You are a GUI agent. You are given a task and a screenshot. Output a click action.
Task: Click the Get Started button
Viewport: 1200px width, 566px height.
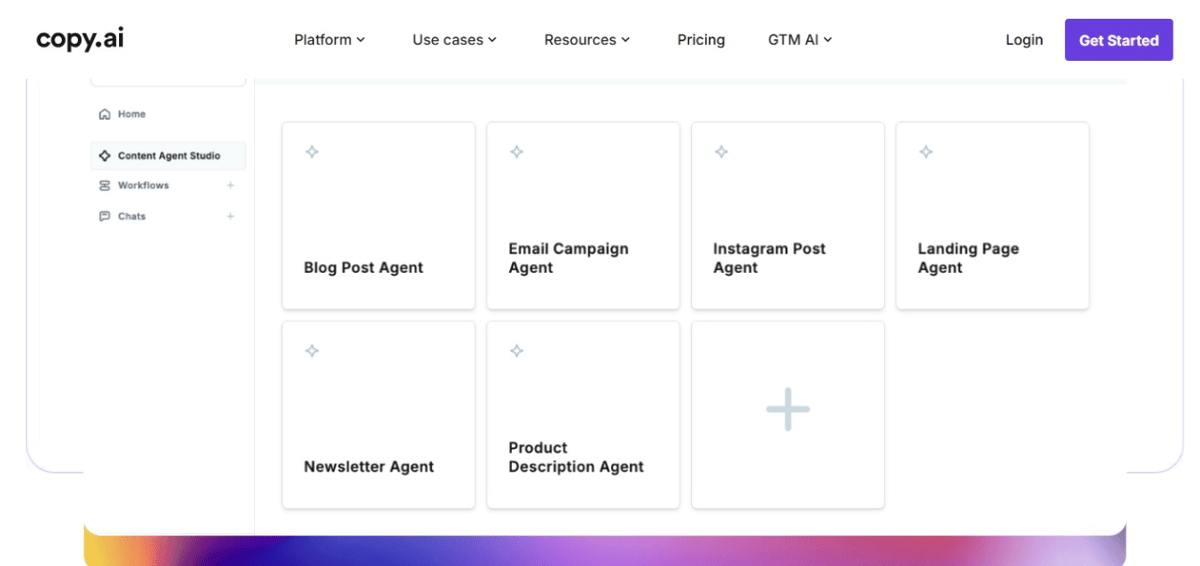[1118, 40]
